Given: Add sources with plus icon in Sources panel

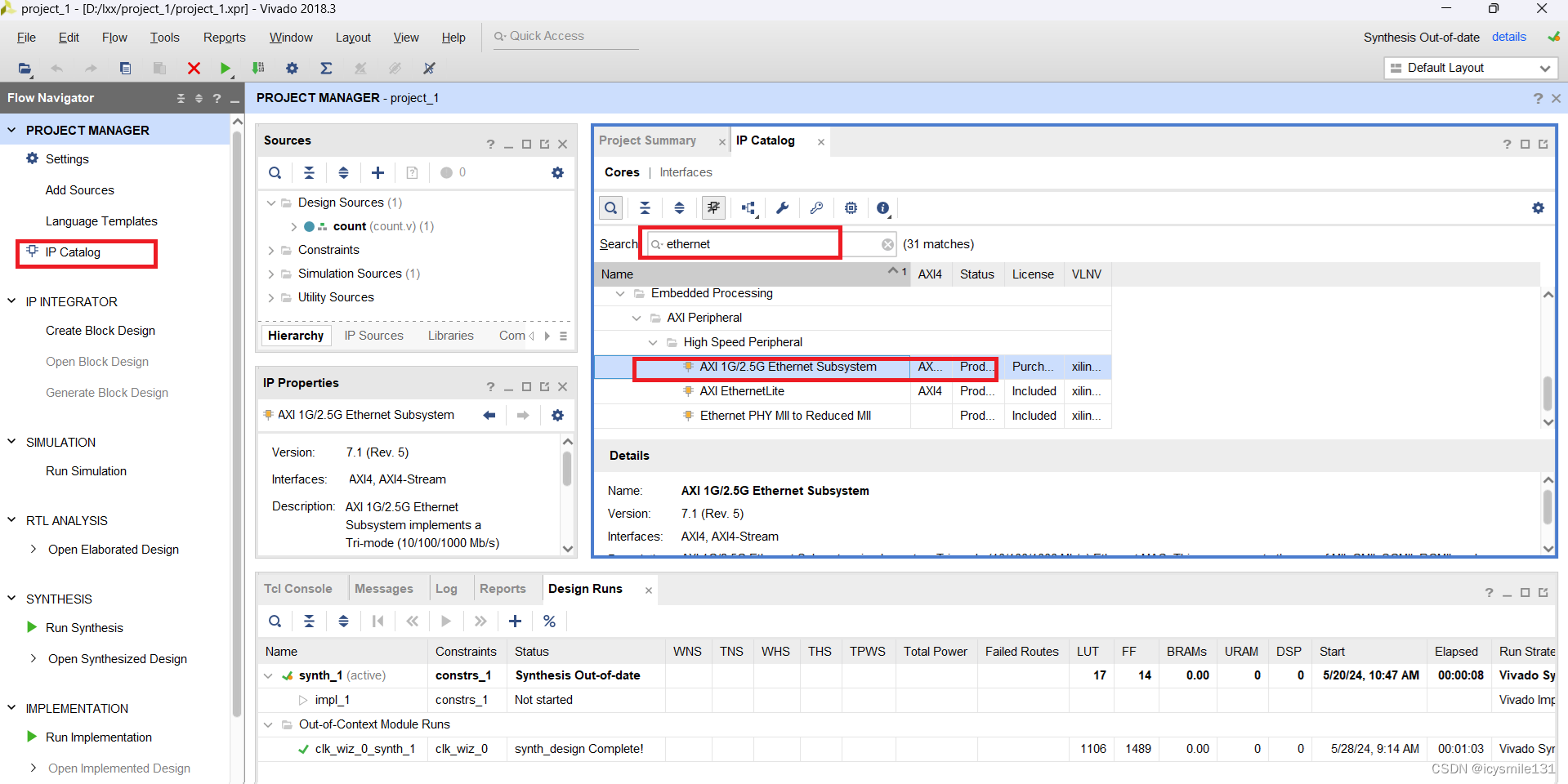Looking at the screenshot, I should click(x=377, y=172).
